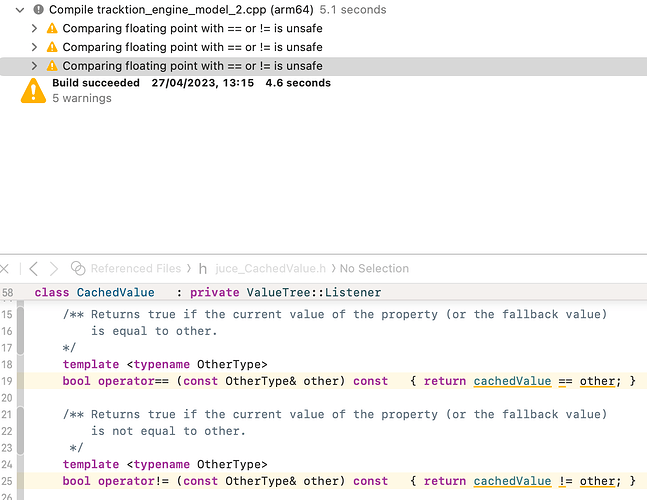Select the second 'Comparing floating point' warning text
Viewport: 647px width, 500px height.
click(192, 47)
